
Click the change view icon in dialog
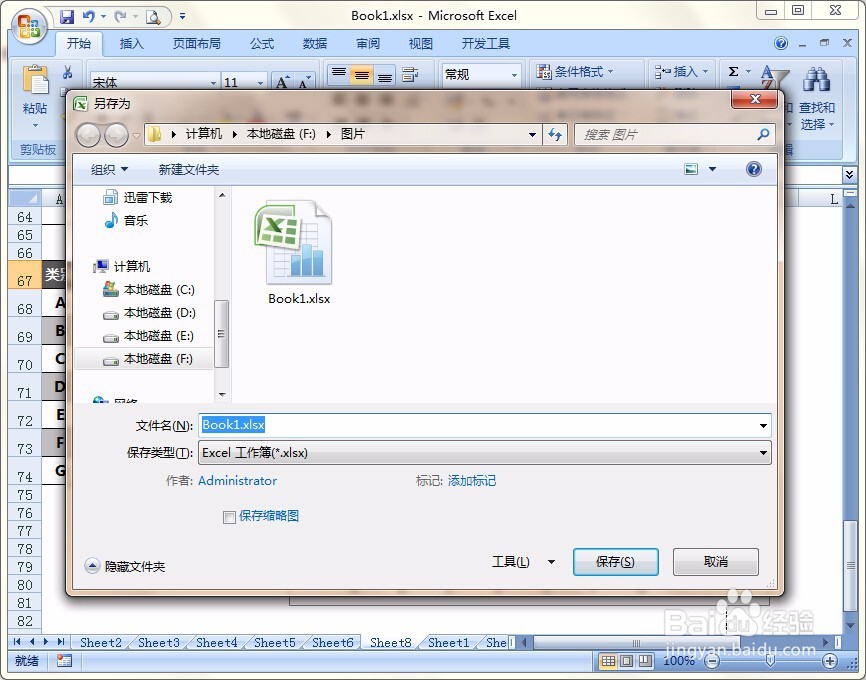pyautogui.click(x=691, y=169)
